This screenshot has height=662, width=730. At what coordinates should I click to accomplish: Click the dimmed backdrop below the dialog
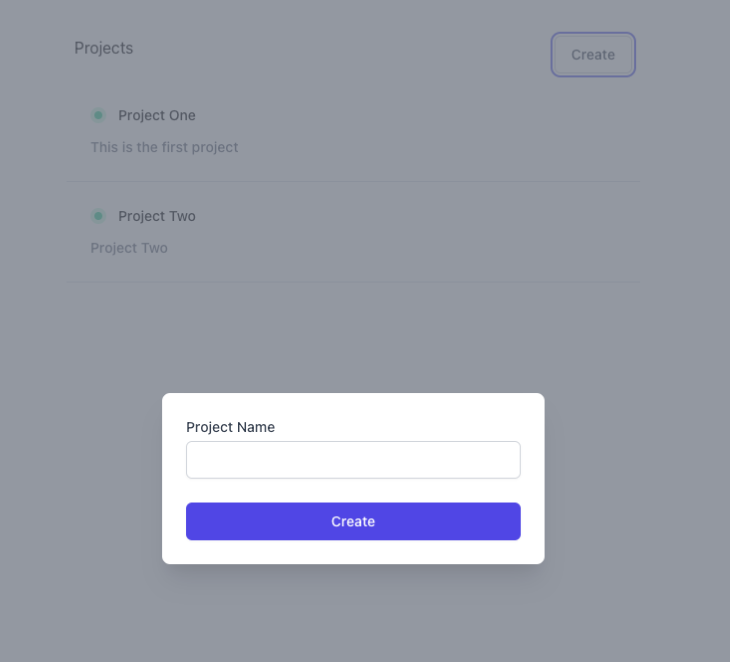pos(353,615)
